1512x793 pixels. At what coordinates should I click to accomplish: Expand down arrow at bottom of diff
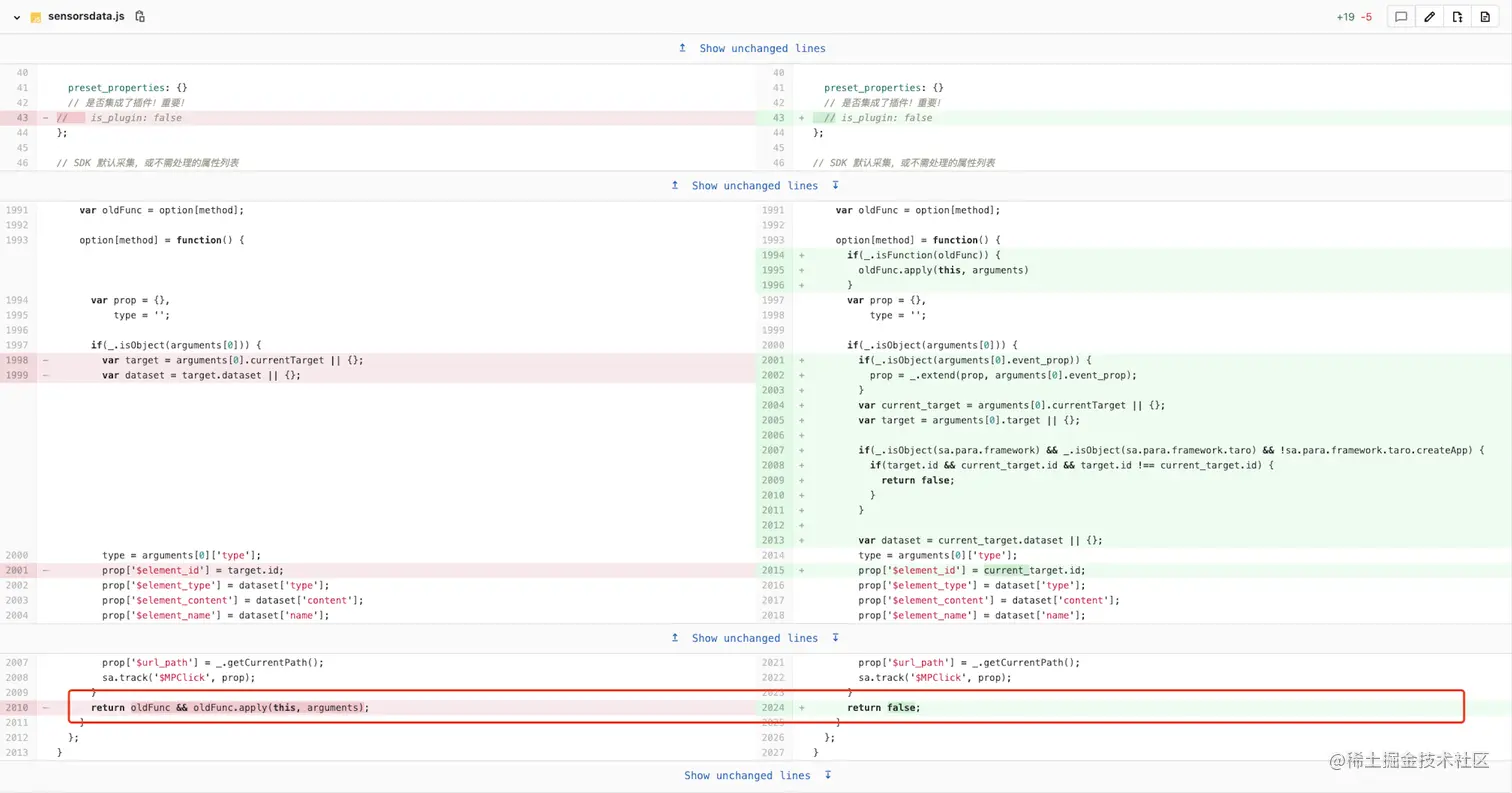point(828,775)
